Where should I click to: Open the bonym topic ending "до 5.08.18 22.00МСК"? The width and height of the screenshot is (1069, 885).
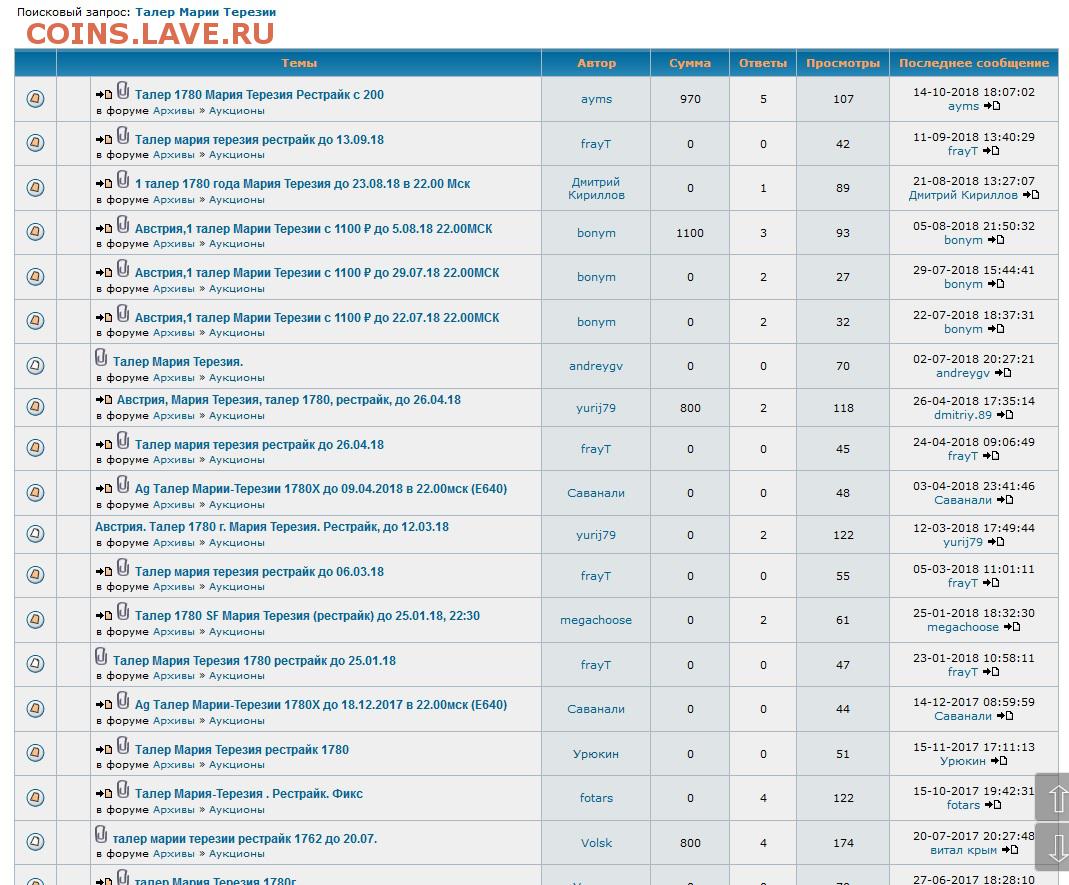pos(314,228)
